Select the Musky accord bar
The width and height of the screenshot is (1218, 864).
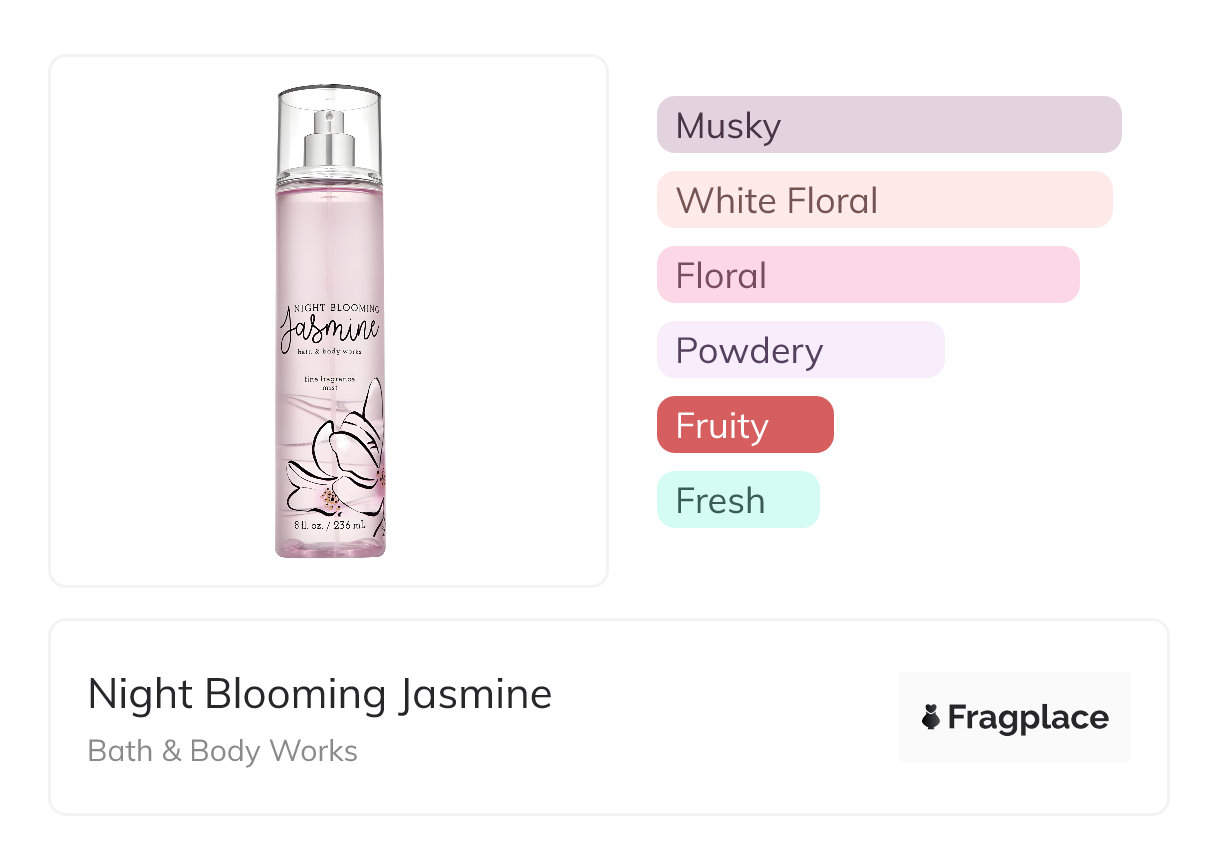click(x=888, y=125)
